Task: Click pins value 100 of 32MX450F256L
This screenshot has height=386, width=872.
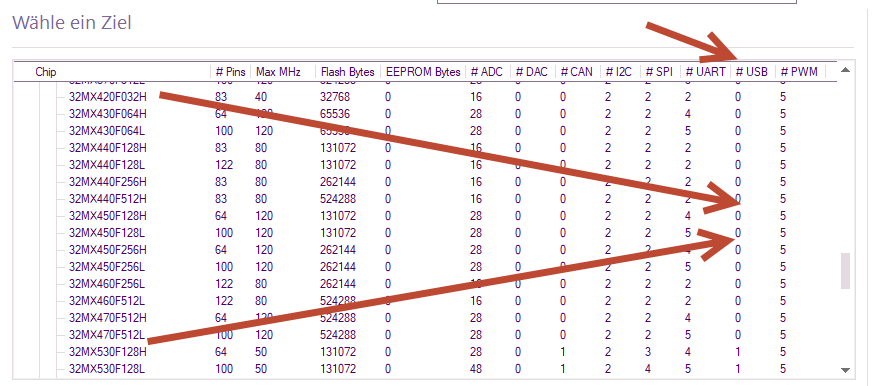Action: 224,266
